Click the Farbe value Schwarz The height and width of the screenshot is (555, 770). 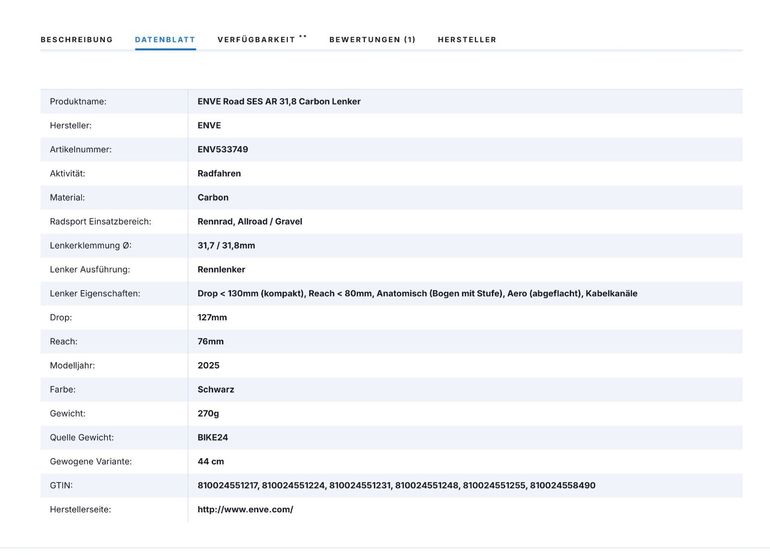coord(216,389)
